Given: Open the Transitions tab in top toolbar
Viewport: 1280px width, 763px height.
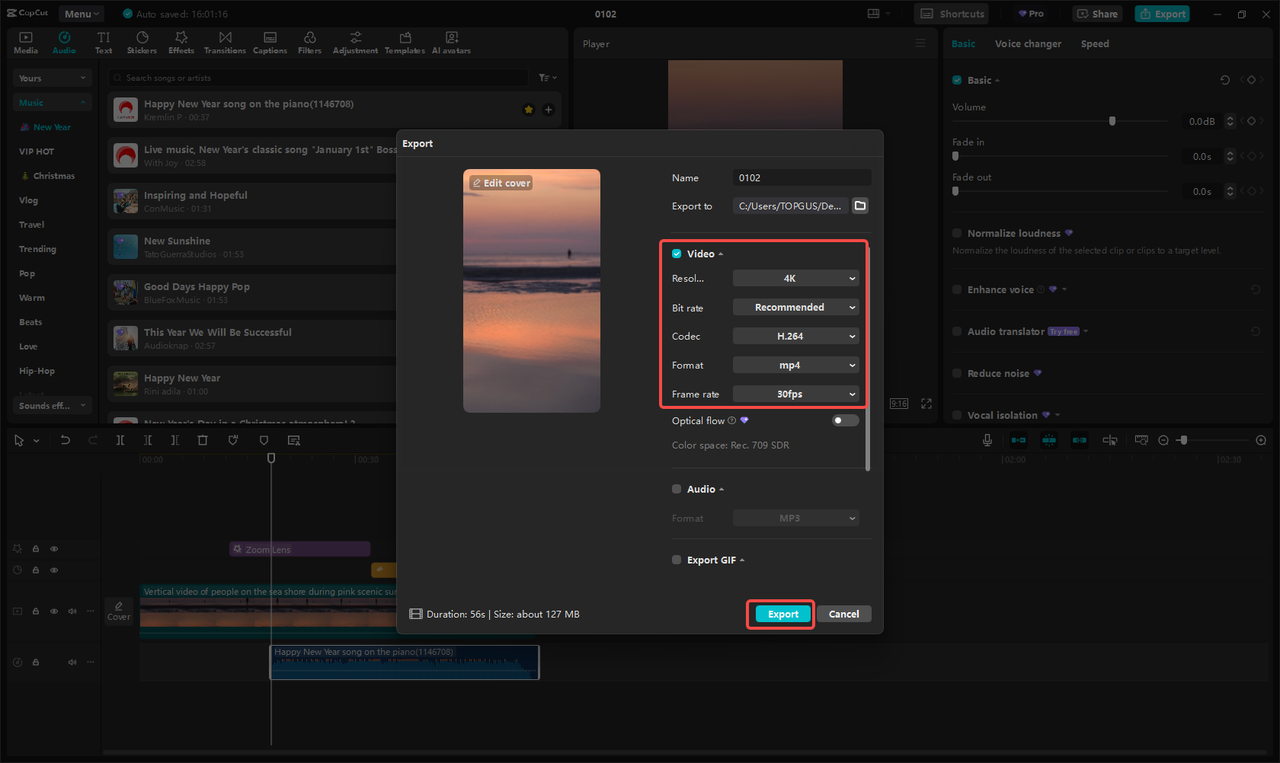Looking at the screenshot, I should 225,42.
